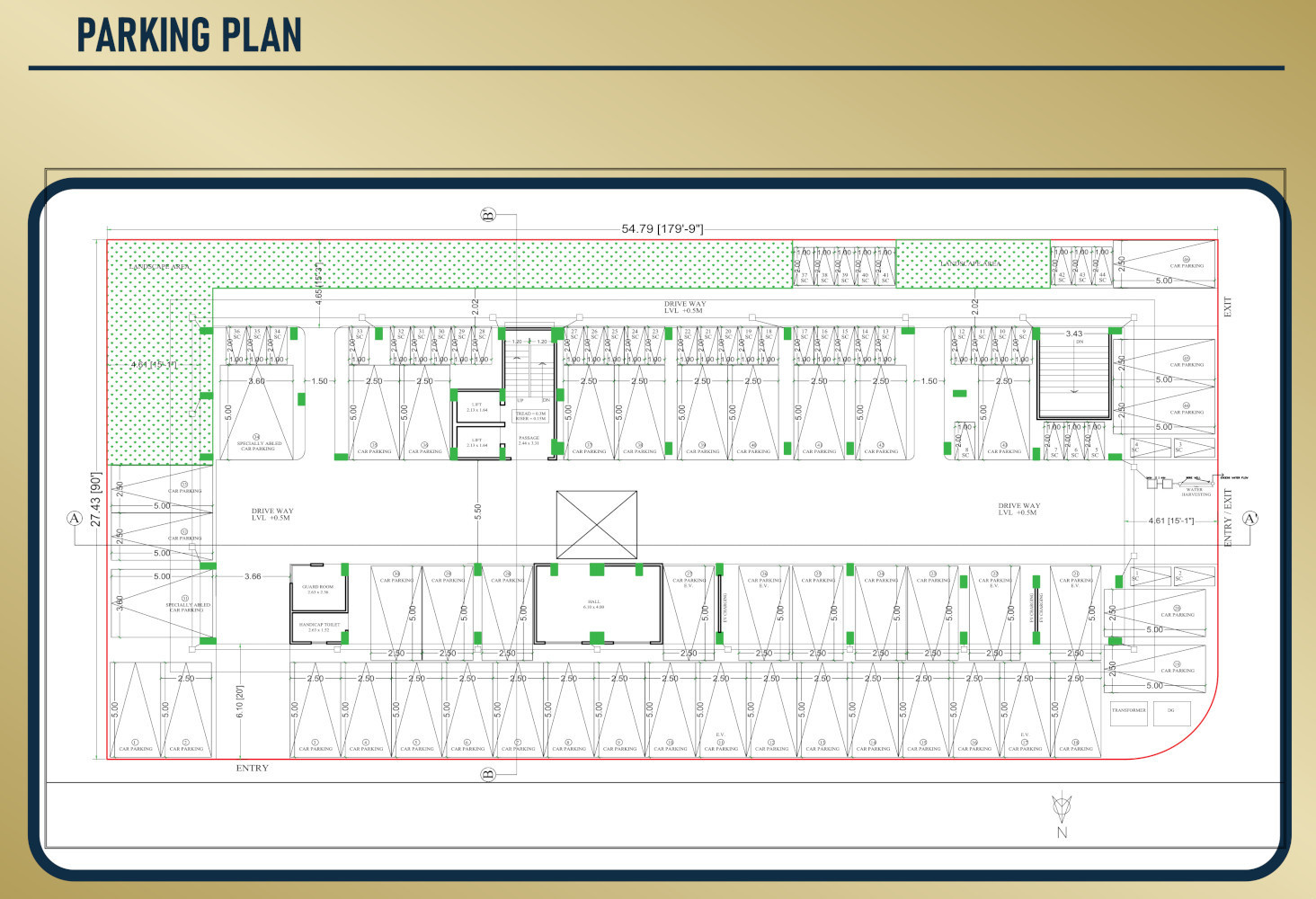Viewport: 1316px width, 899px height.
Task: Click the north arrow compass symbol
Action: 1062,809
